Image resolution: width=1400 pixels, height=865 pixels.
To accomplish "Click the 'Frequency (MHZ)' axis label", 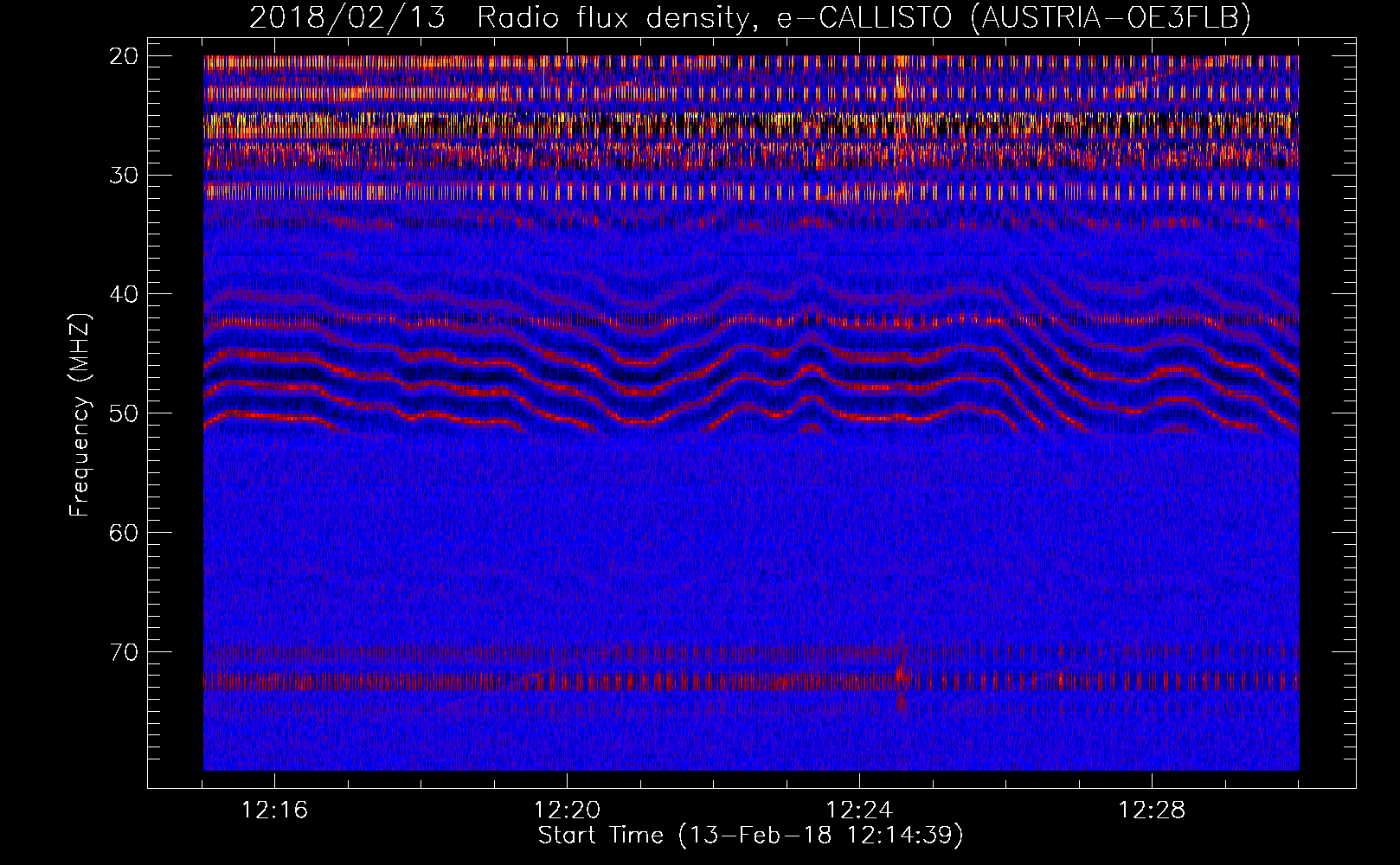I will coord(80,415).
